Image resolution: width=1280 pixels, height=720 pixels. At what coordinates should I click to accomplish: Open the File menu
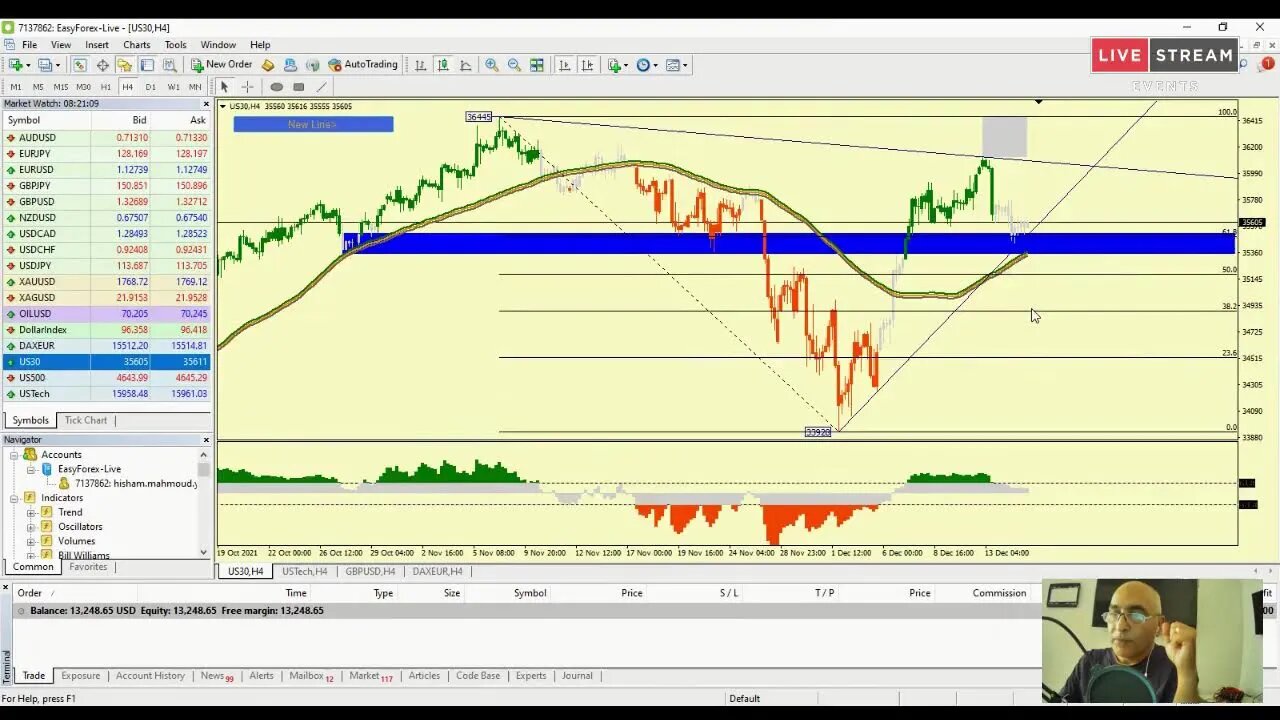[30, 45]
